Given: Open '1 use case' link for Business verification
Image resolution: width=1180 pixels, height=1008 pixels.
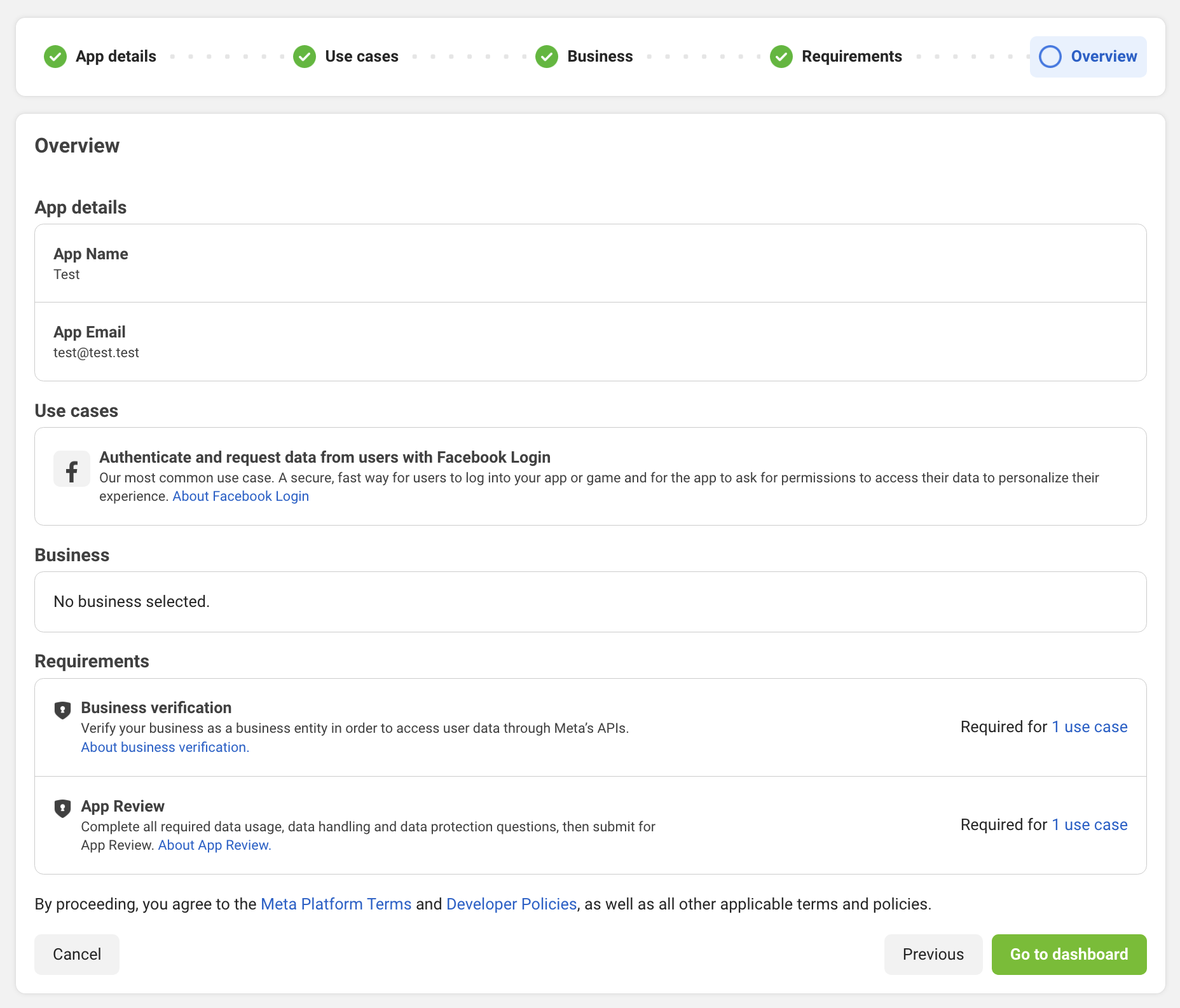Looking at the screenshot, I should pyautogui.click(x=1090, y=727).
